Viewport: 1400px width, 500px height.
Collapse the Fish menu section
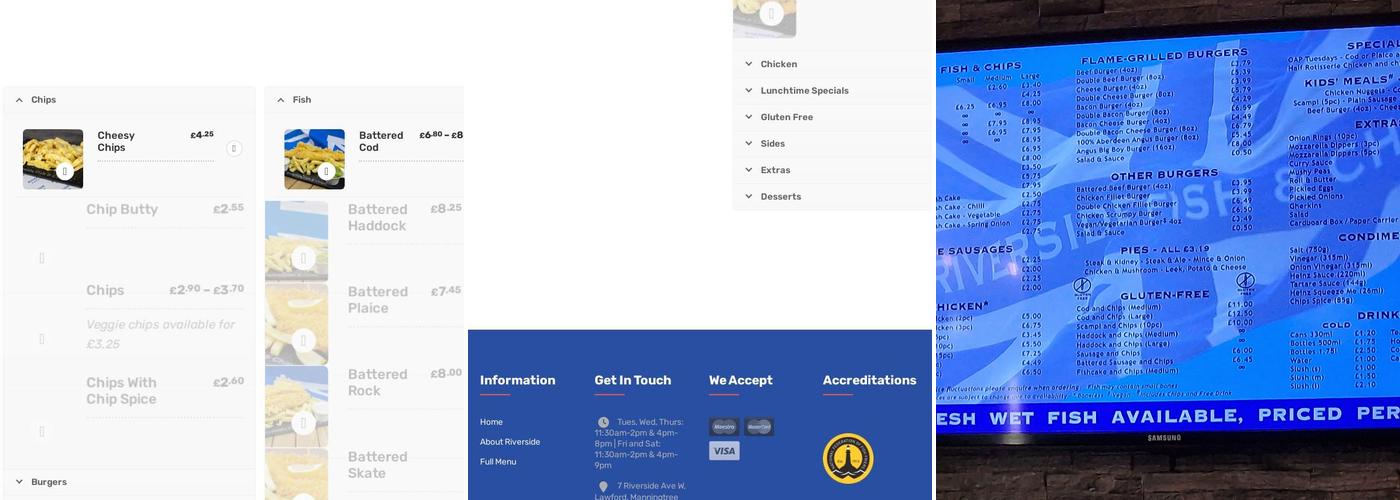(281, 100)
